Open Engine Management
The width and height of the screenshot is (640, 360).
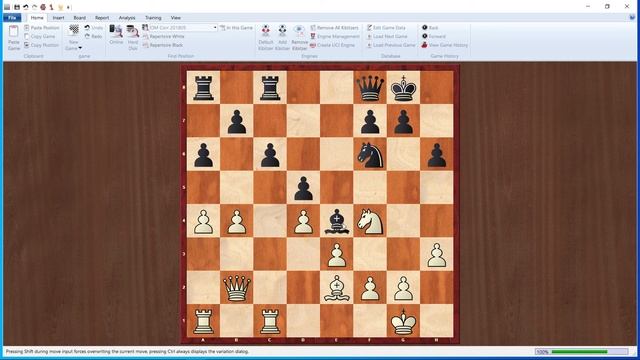[335, 36]
